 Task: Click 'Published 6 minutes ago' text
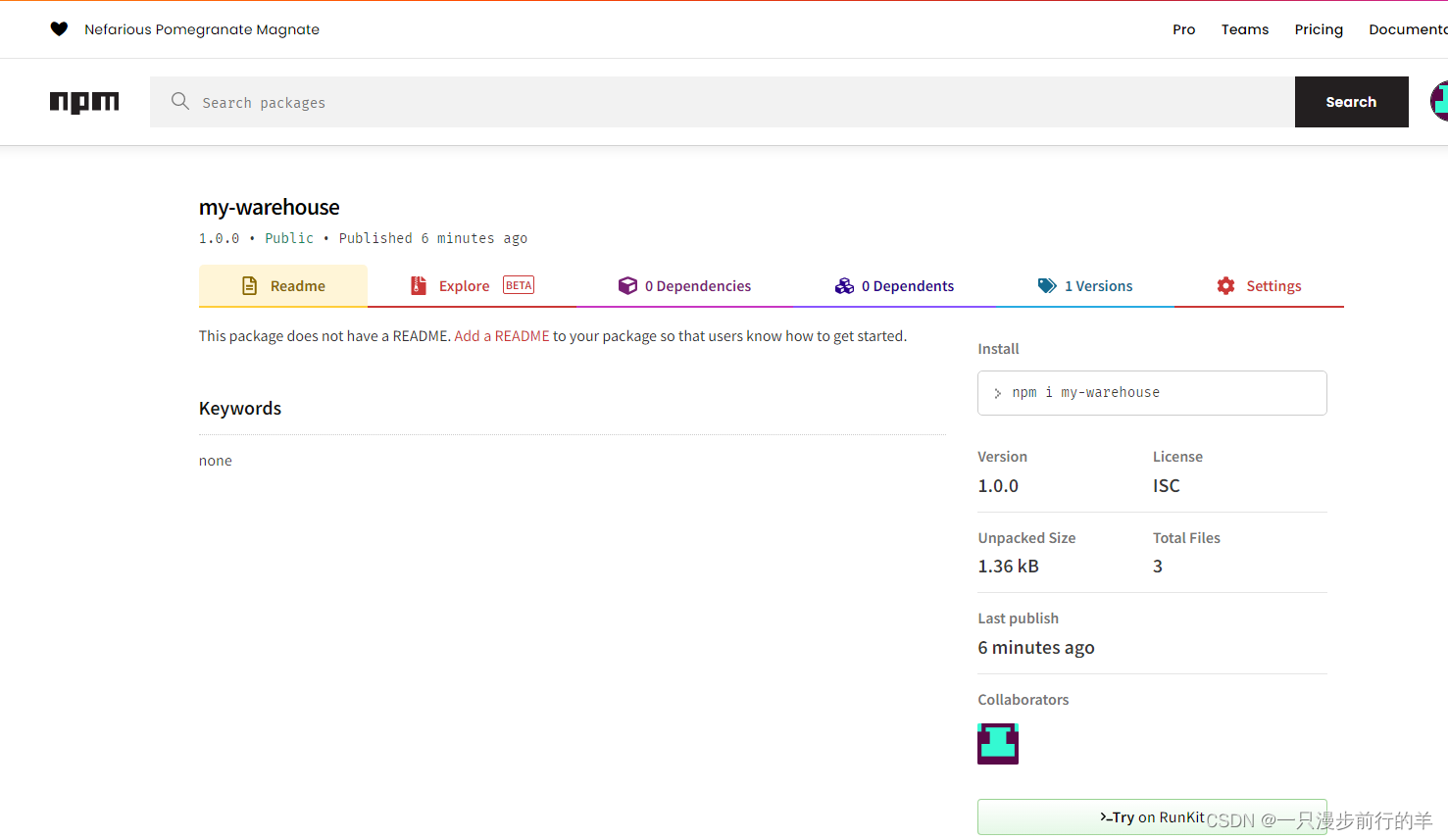tap(433, 238)
